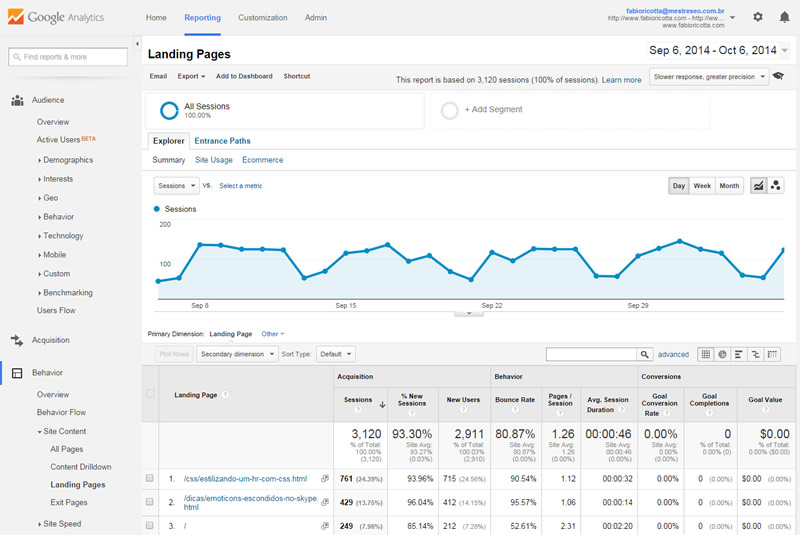Click the graduation cap help icon
Screen dimensions: 800x535
(x=778, y=76)
